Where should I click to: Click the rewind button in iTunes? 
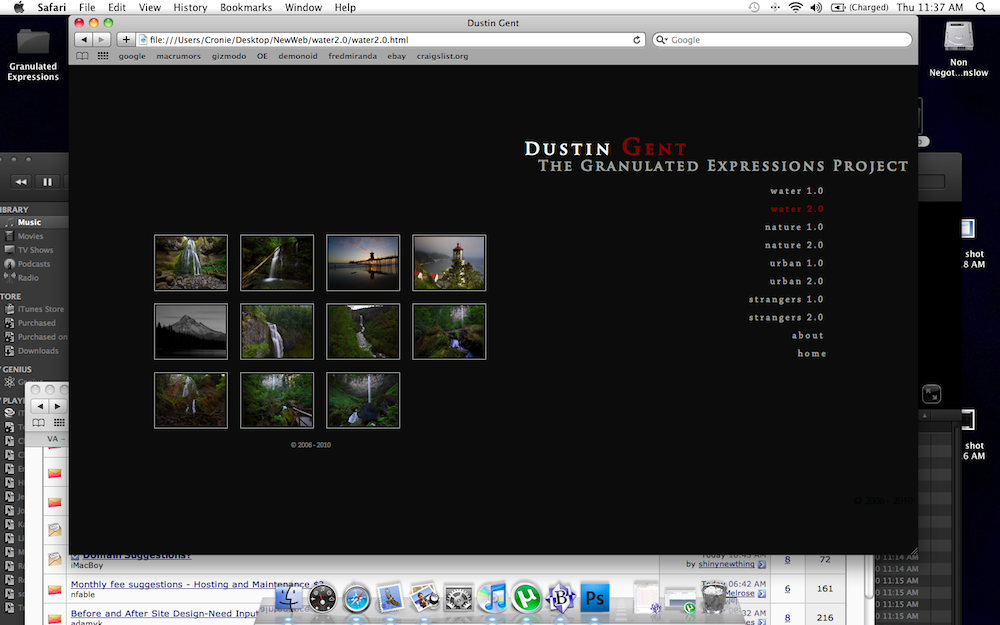coord(21,182)
